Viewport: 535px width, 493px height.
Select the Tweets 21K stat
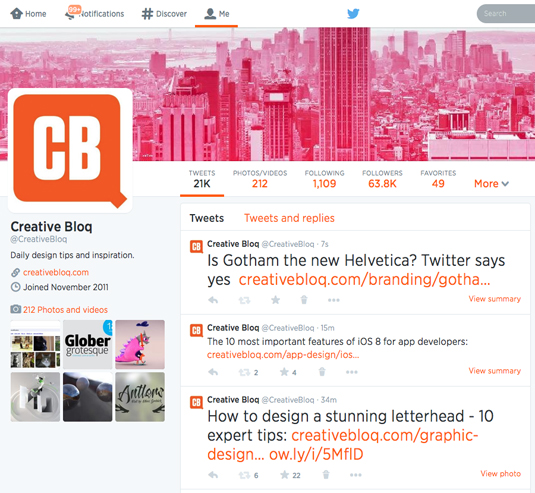click(202, 179)
